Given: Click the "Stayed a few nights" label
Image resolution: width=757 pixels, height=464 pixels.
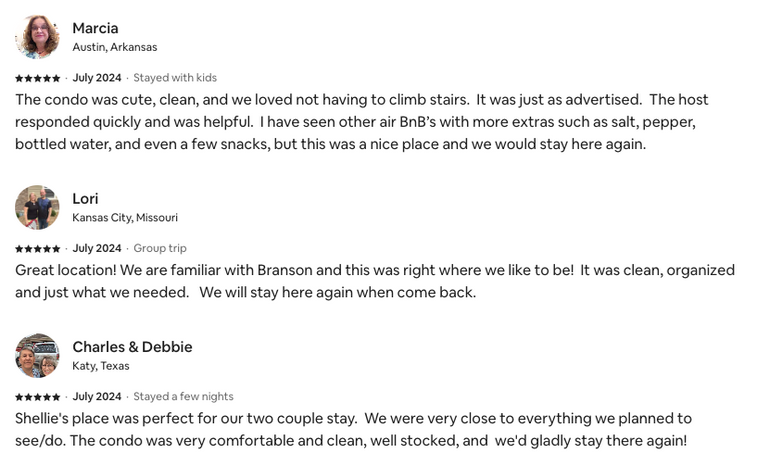Looking at the screenshot, I should [183, 397].
